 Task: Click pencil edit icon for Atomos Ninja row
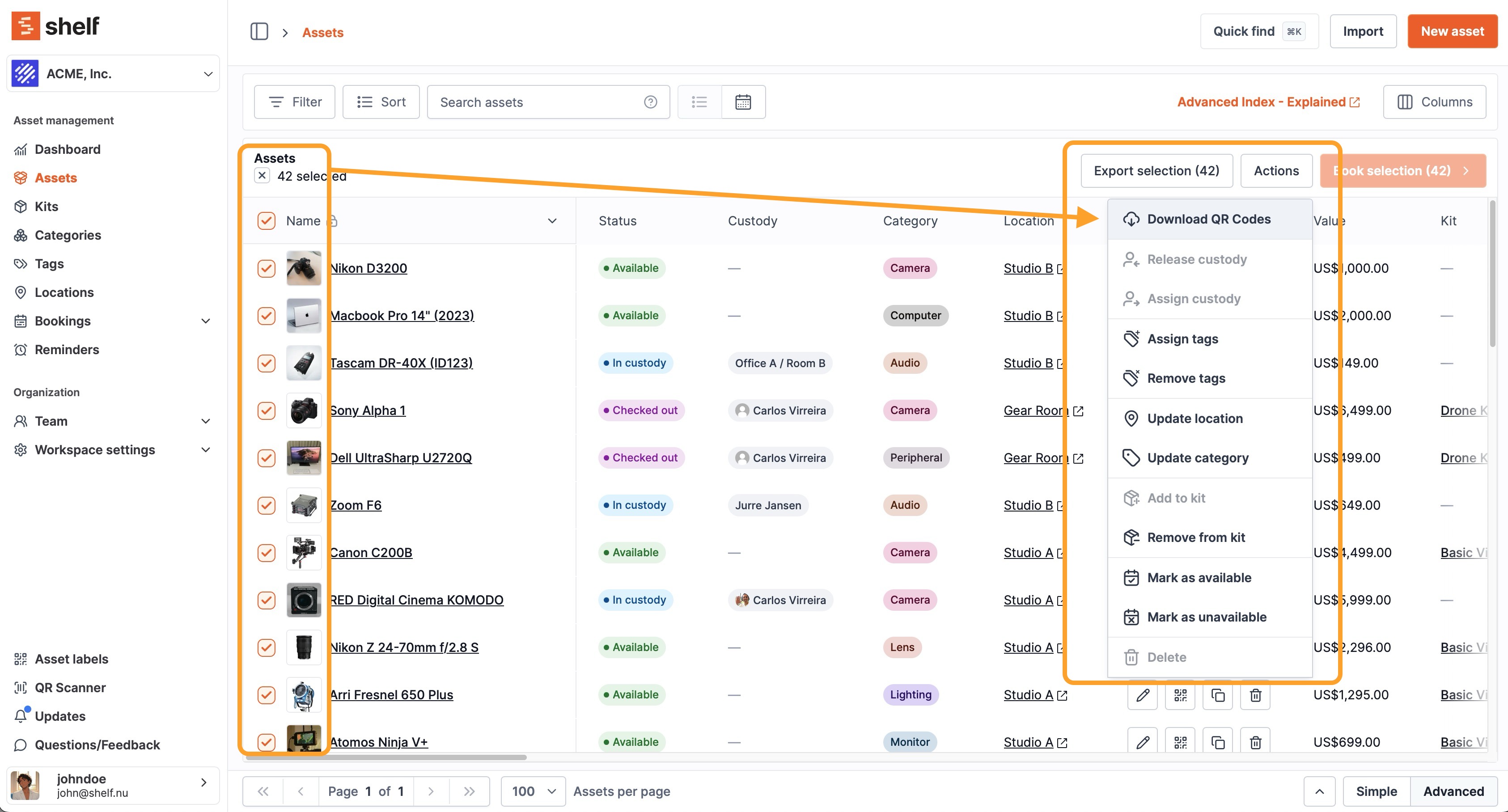point(1143,742)
